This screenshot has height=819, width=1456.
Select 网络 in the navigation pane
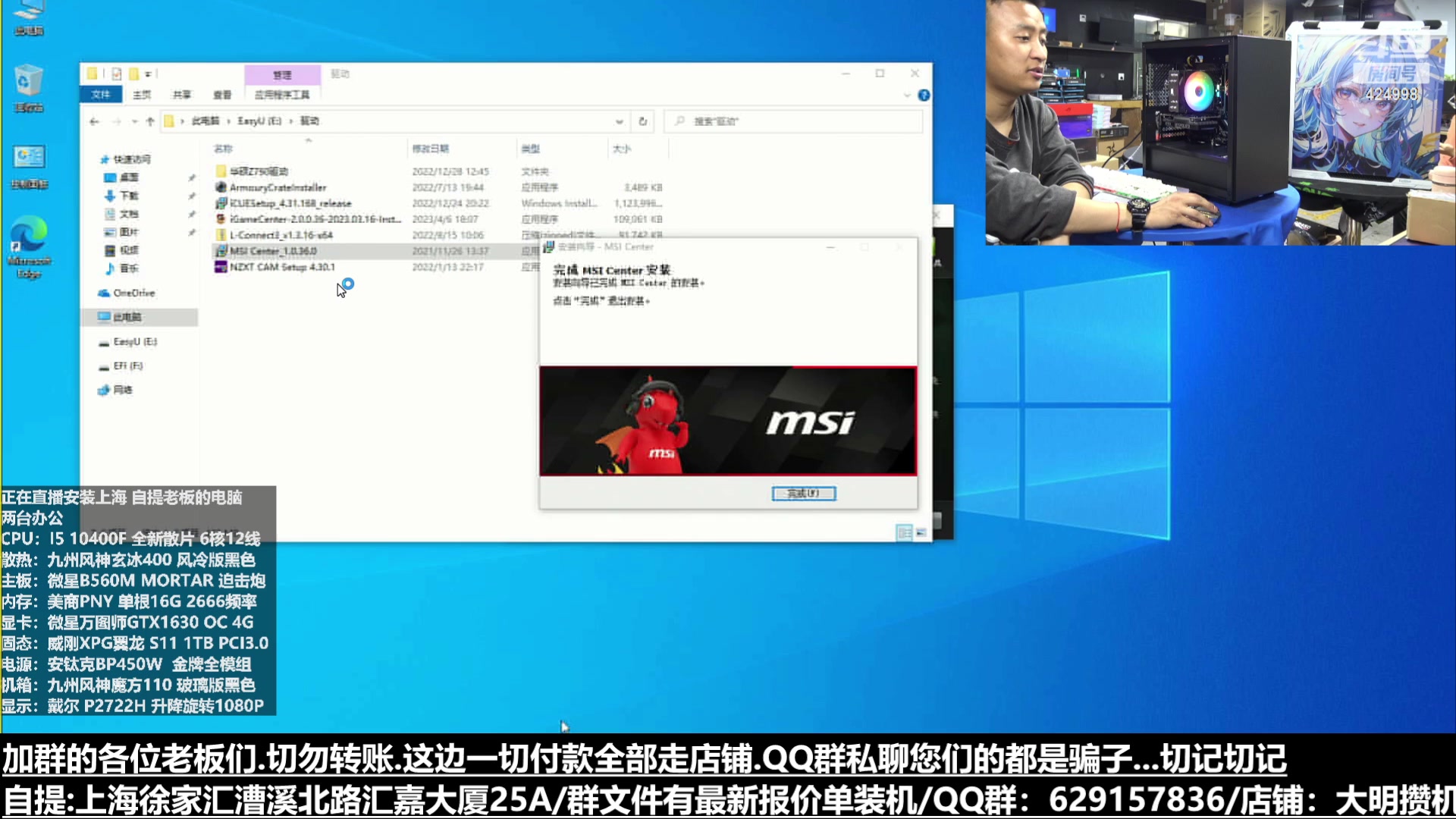tap(123, 390)
